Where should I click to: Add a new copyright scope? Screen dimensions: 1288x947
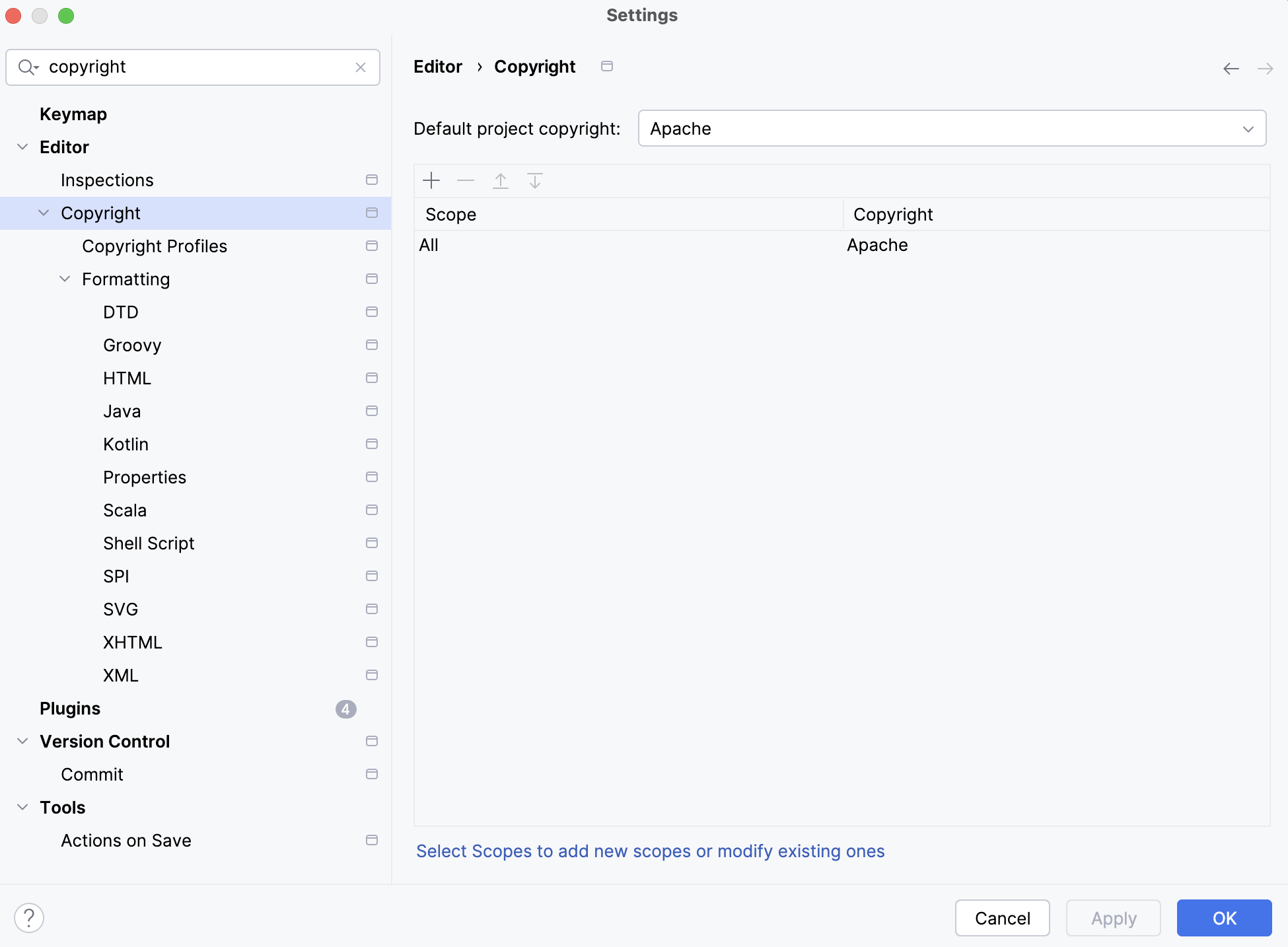click(x=431, y=180)
